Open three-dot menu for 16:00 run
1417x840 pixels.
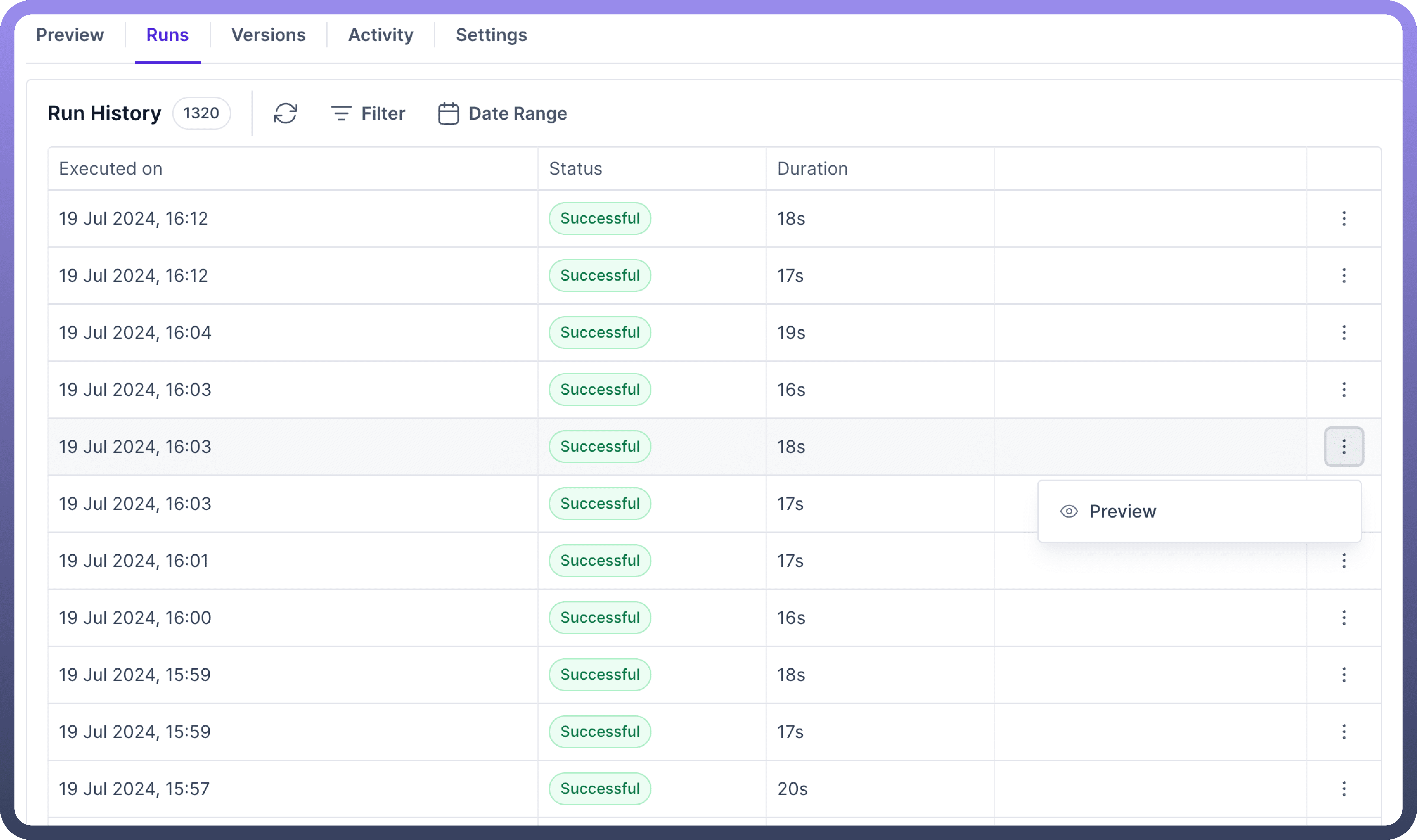[1343, 618]
